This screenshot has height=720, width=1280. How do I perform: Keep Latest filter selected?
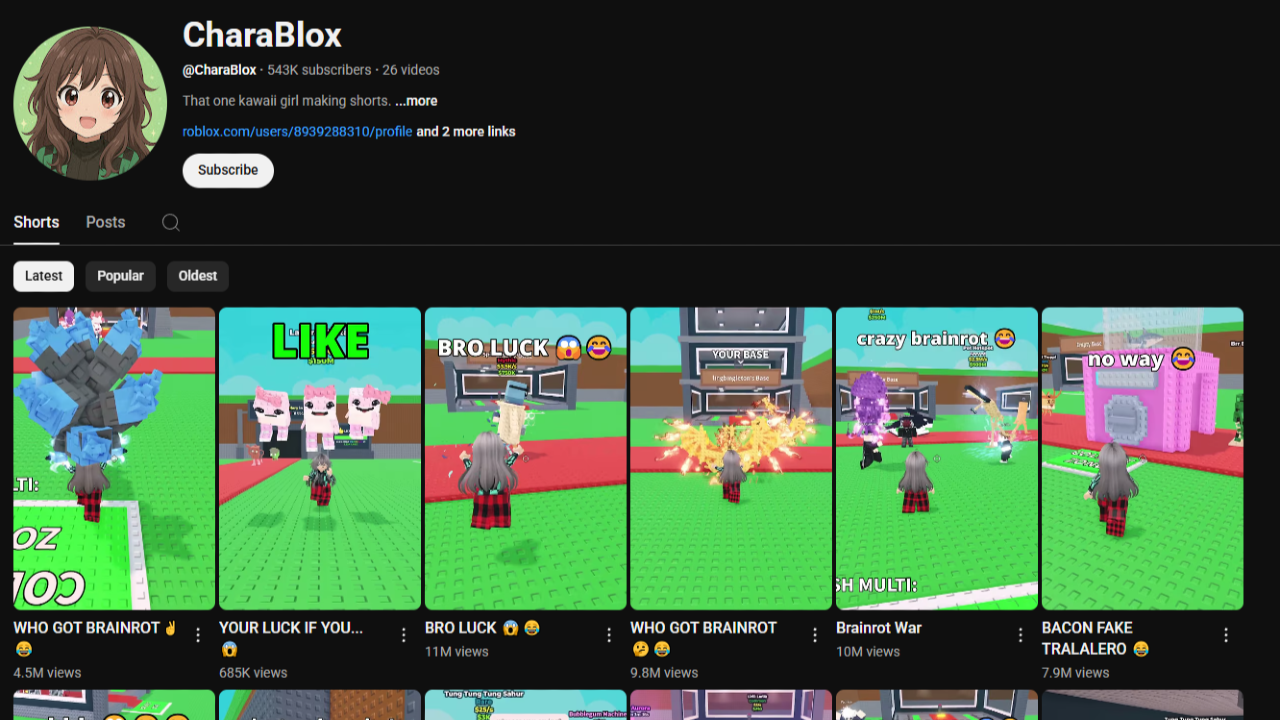(x=43, y=276)
